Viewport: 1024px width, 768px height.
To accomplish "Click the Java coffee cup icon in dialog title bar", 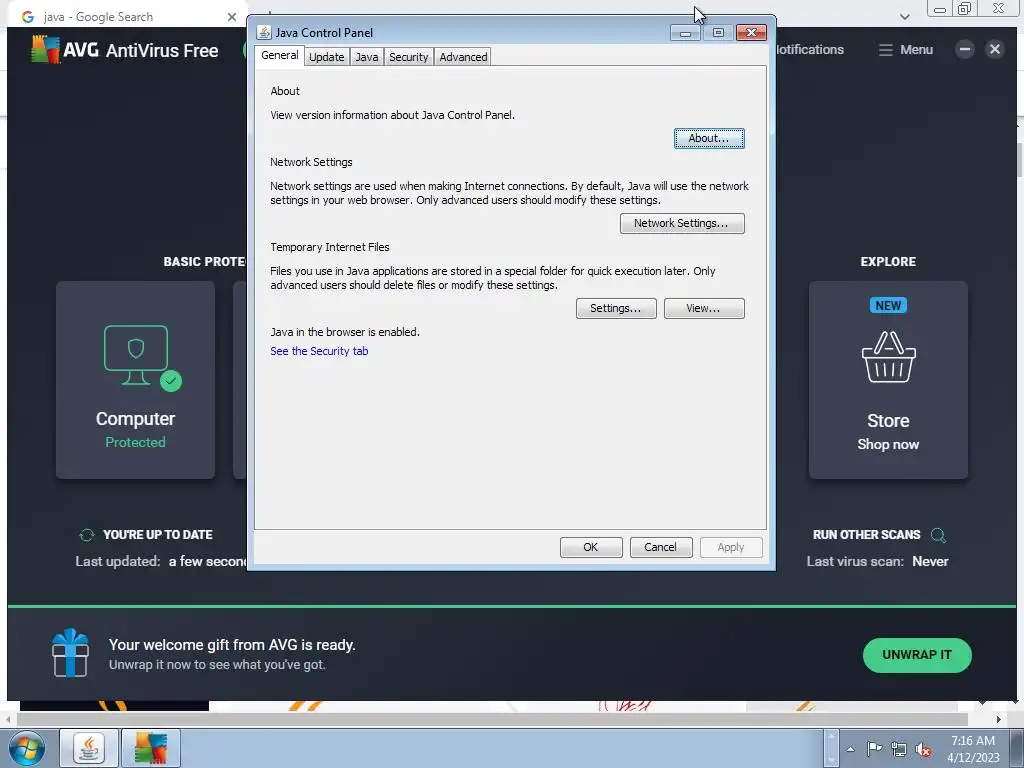I will click(264, 33).
